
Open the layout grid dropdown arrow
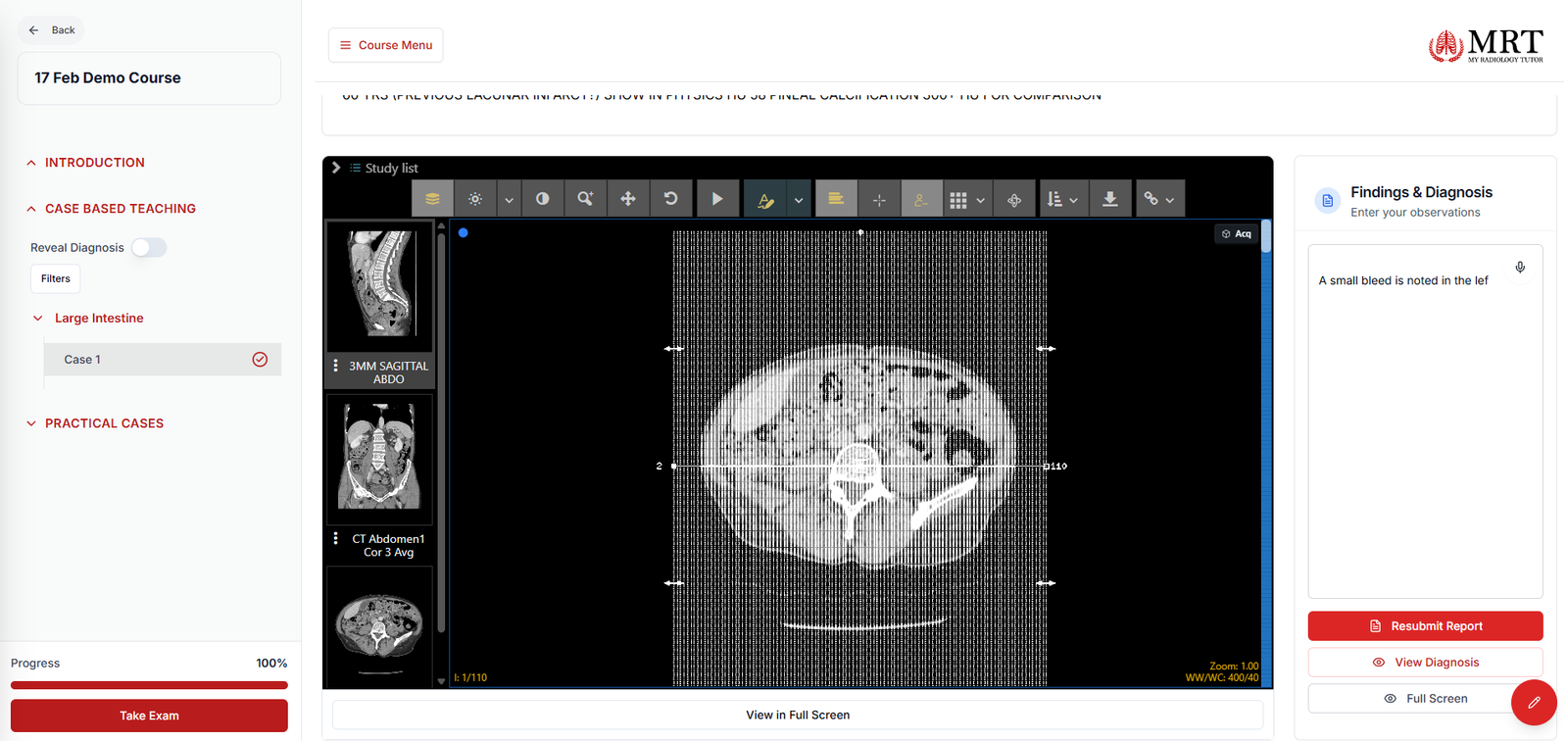981,200
